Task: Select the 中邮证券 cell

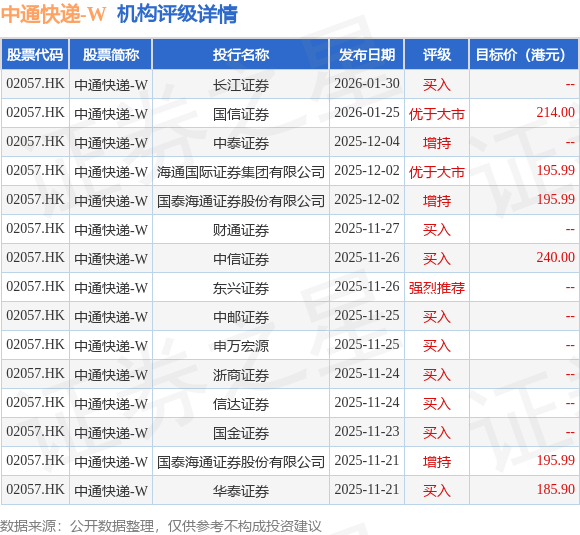Action: coord(241,317)
